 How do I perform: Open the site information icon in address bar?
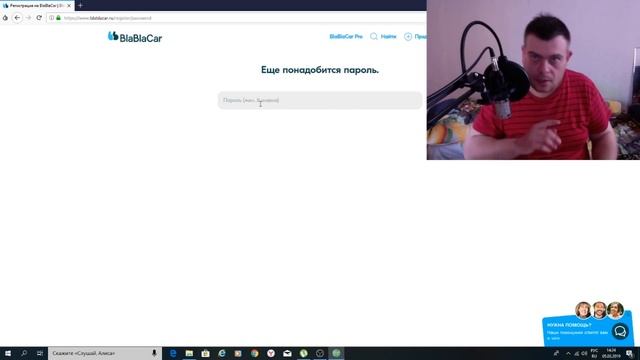(51, 18)
